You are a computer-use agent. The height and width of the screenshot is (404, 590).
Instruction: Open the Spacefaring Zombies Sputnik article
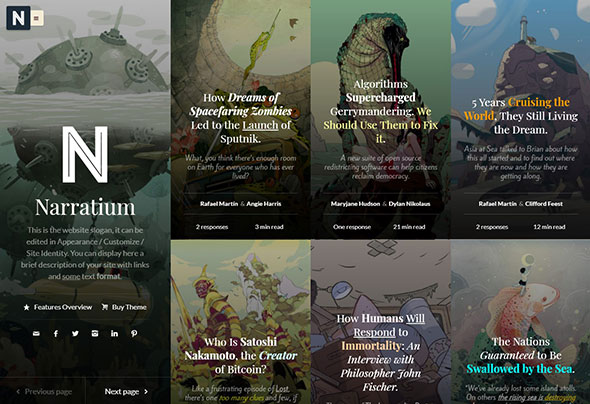(240, 118)
